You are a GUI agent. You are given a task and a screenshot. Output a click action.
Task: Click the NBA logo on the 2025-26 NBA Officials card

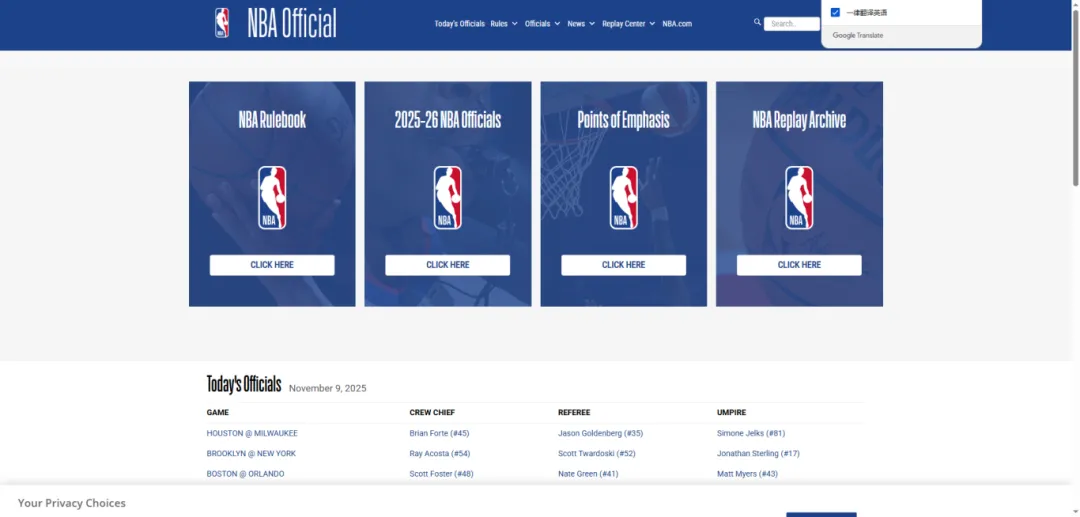pyautogui.click(x=448, y=198)
